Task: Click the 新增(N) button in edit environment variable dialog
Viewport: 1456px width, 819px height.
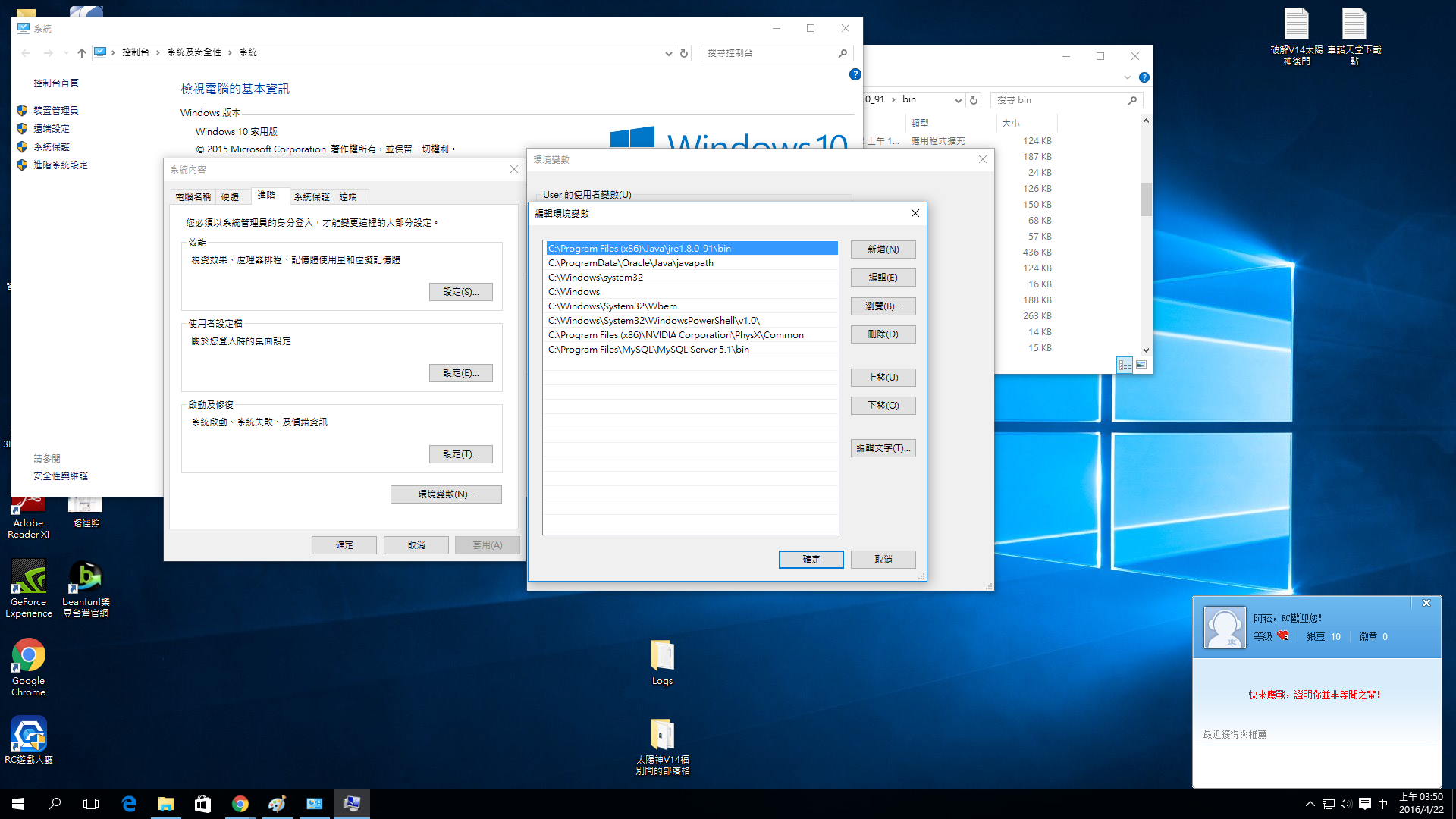Action: point(883,249)
